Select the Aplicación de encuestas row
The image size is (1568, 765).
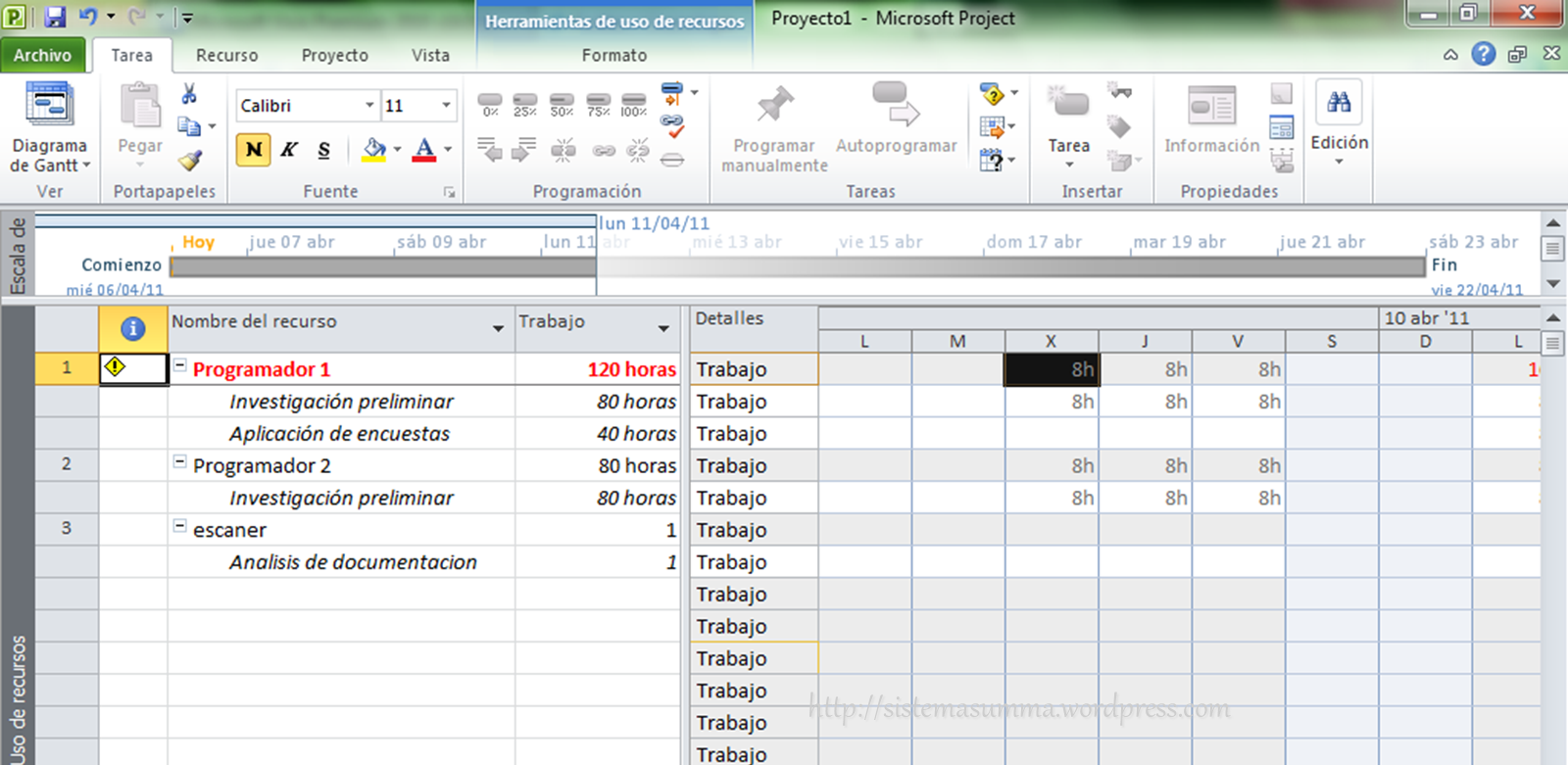(339, 434)
